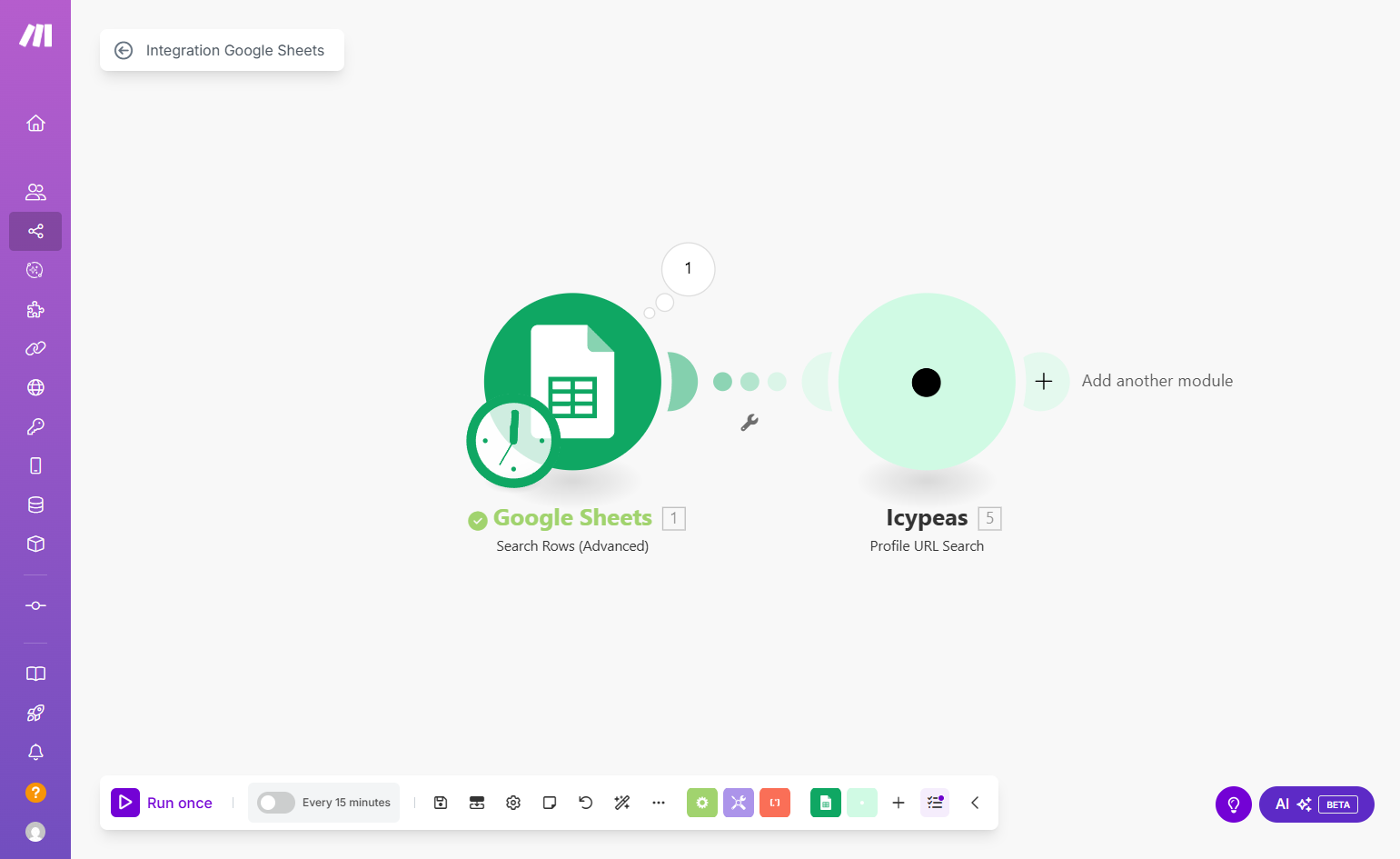The height and width of the screenshot is (859, 1400).
Task: Click the Auto-align magic wand icon
Action: pyautogui.click(x=622, y=803)
